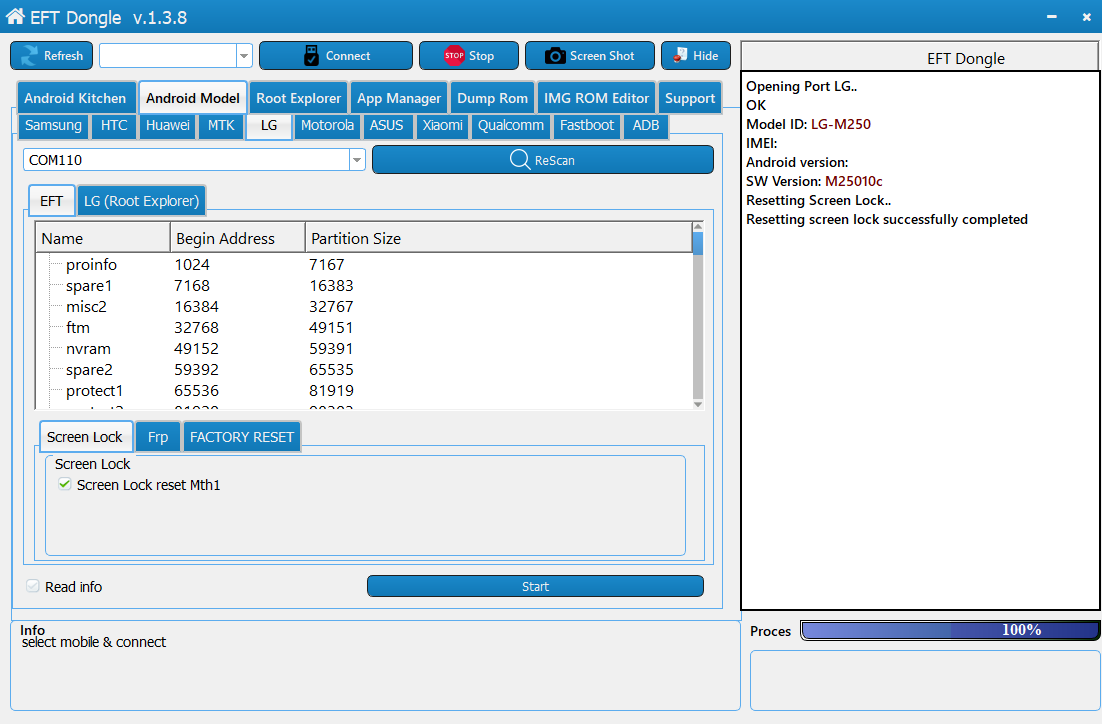Select the Fastboot tab

(587, 125)
